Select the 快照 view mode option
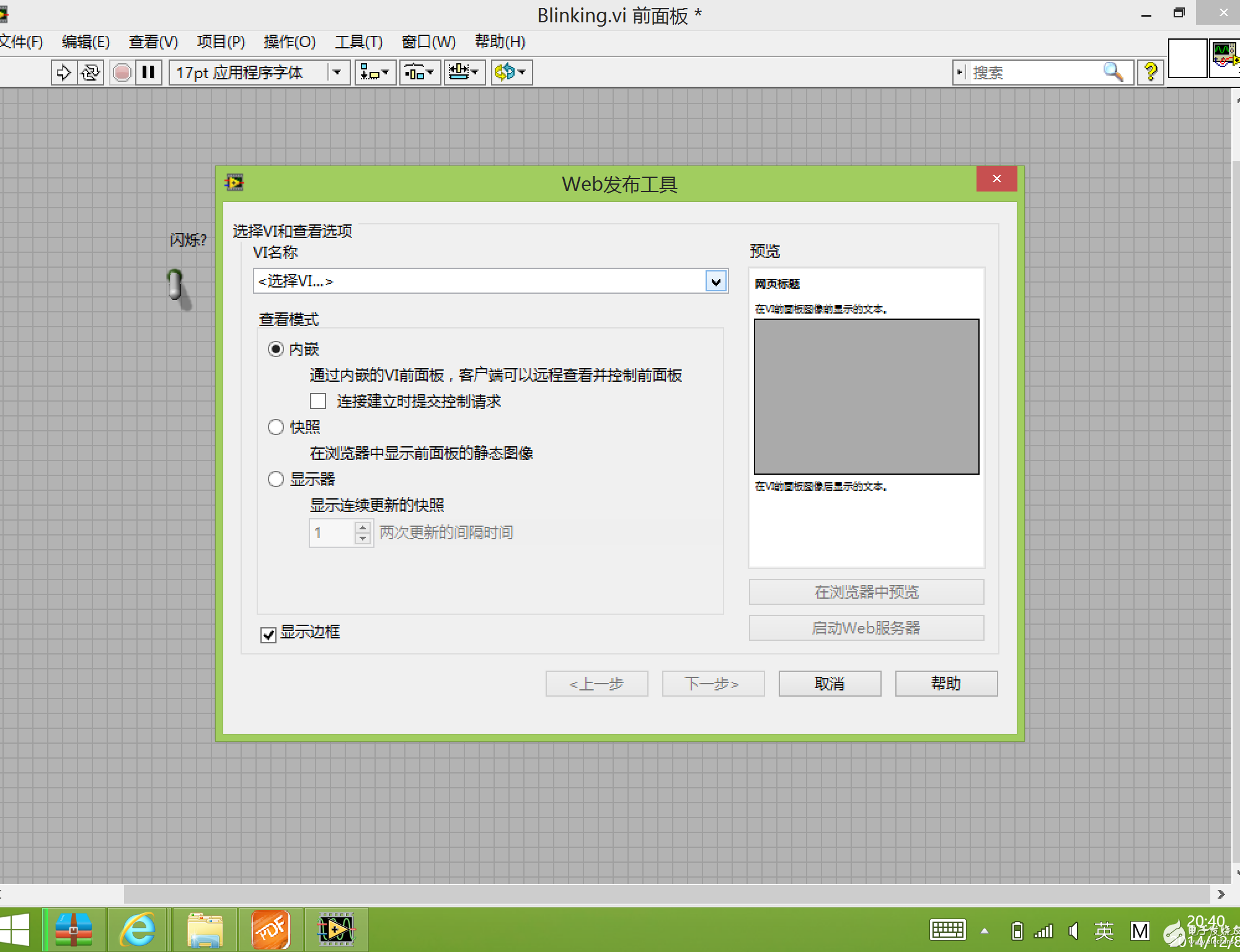 tap(276, 427)
